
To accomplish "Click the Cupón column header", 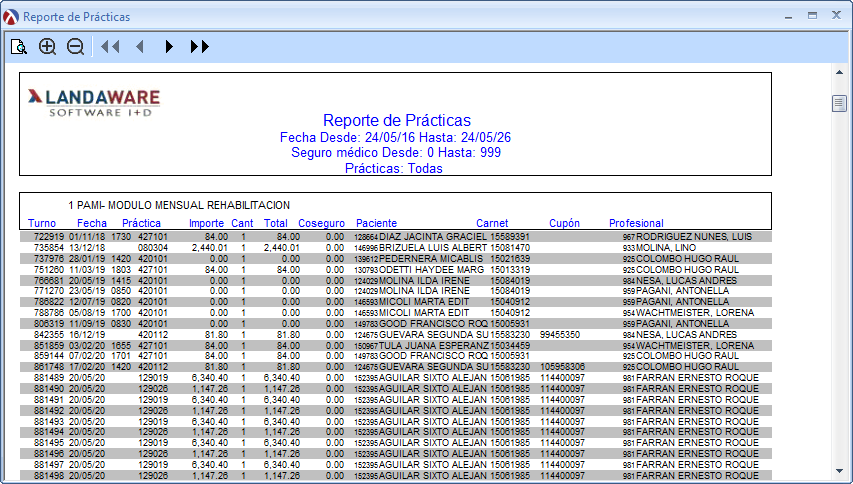I will point(564,223).
